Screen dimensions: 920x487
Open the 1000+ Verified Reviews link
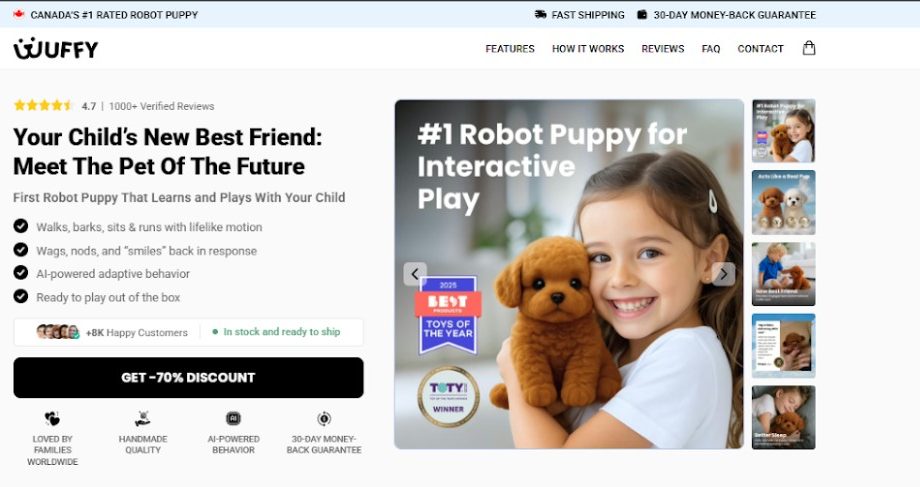(x=161, y=106)
